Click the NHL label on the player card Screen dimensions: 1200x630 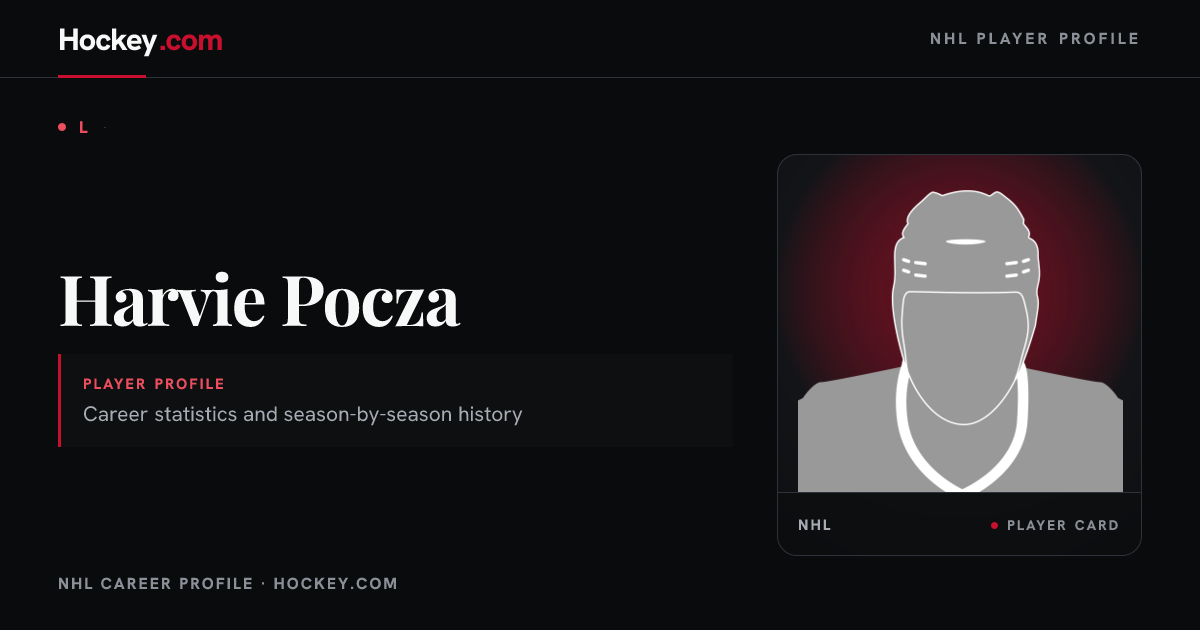pos(815,525)
